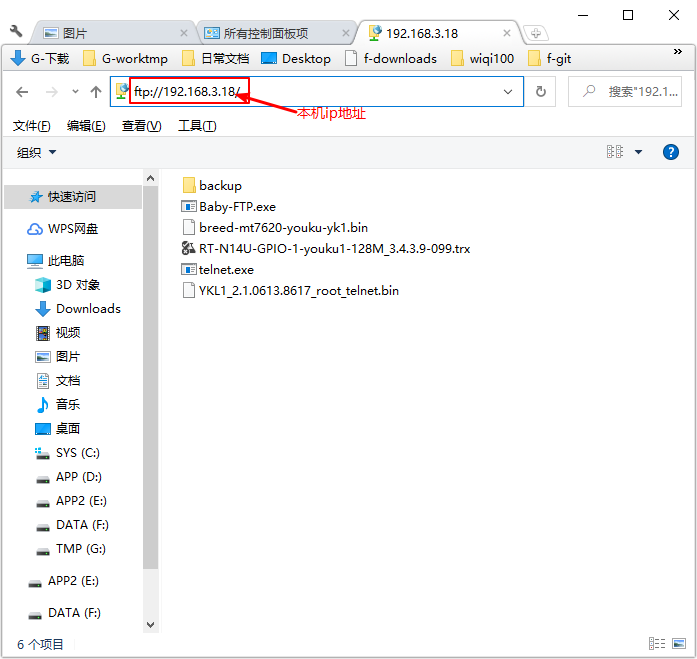Select the Baby-FTP.exe file

point(228,207)
